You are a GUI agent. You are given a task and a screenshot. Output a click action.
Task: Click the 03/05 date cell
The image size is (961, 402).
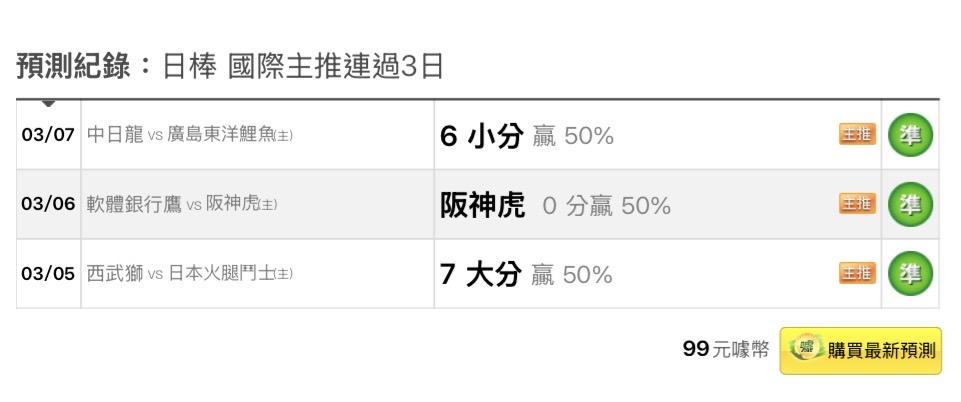click(x=48, y=273)
